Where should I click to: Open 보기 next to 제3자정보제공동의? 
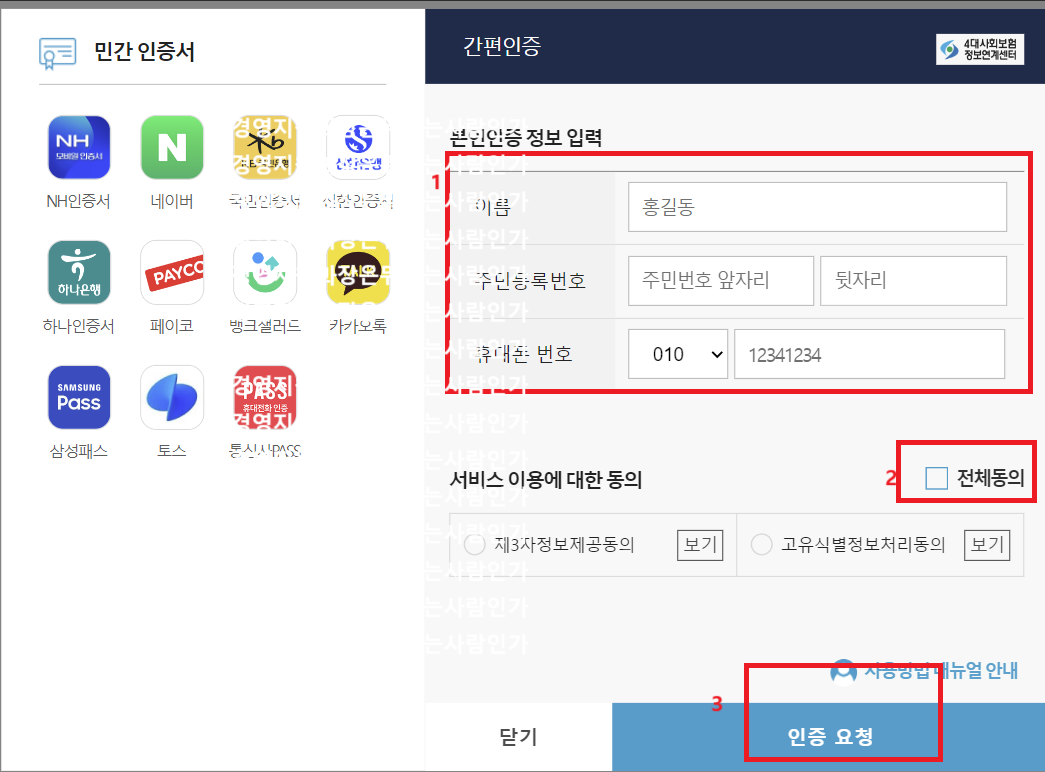coord(699,544)
